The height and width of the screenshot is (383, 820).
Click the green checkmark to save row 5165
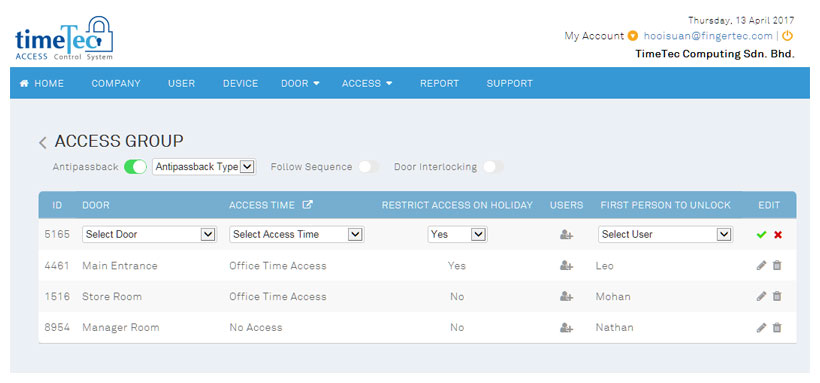click(761, 235)
